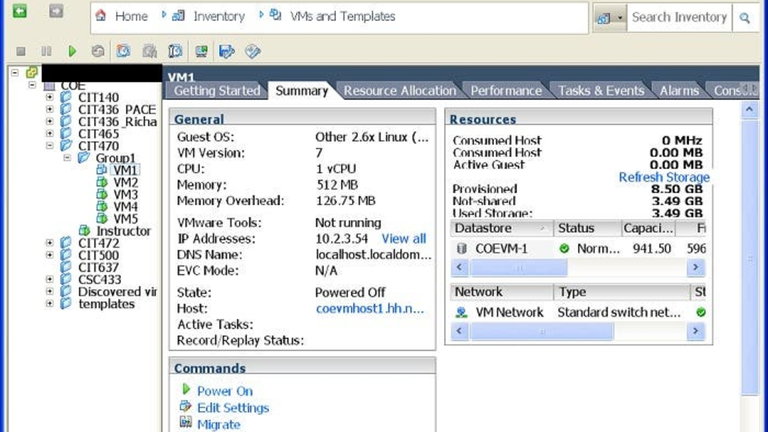Click the network horizontal scrollbar thumb
Screen dimensions: 768x432
pyautogui.click(x=542, y=332)
